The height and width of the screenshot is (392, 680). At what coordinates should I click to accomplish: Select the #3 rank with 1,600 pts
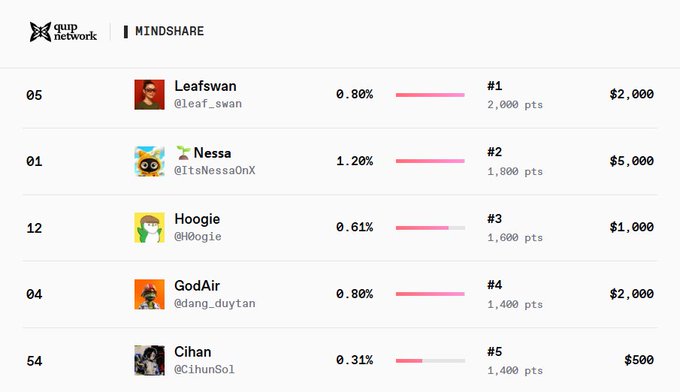point(515,228)
